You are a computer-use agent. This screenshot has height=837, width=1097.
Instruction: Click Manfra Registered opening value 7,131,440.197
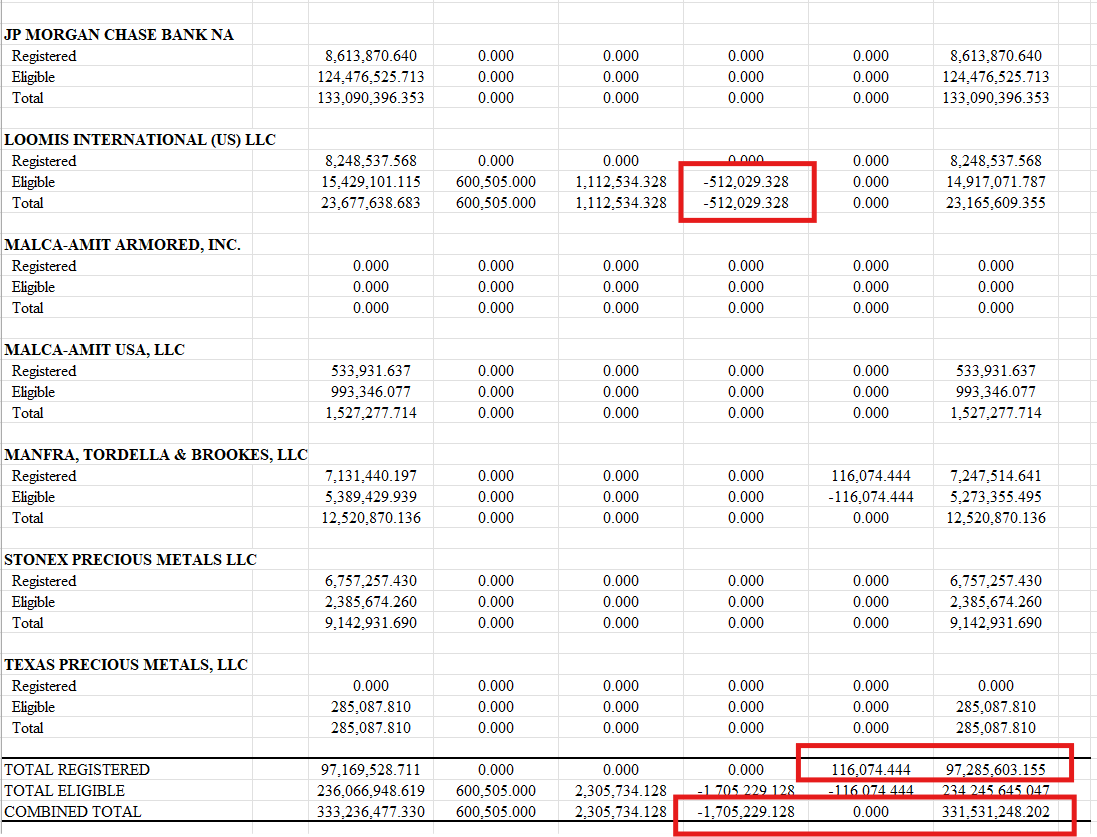(371, 476)
